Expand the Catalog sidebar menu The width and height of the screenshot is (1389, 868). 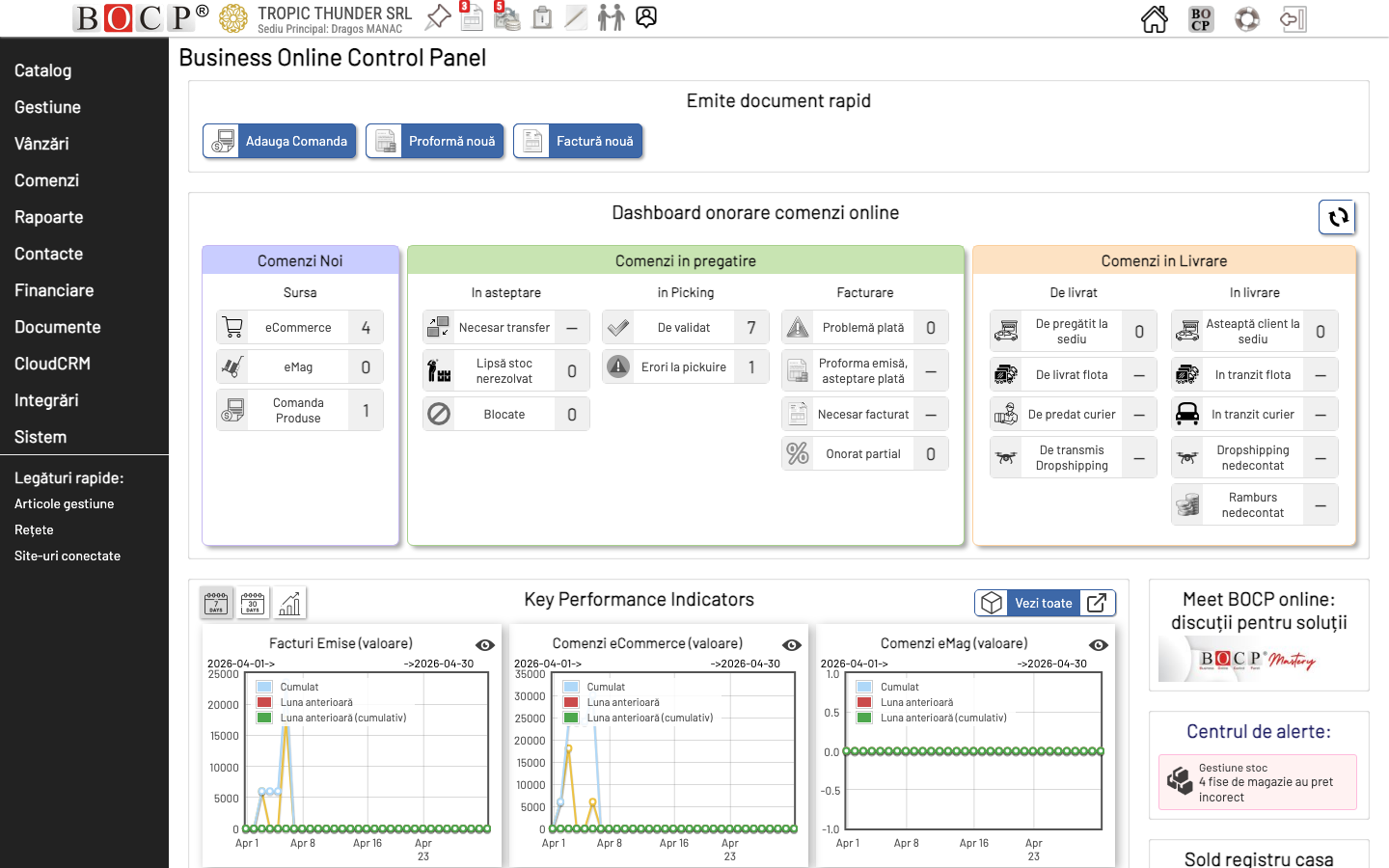tap(43, 70)
